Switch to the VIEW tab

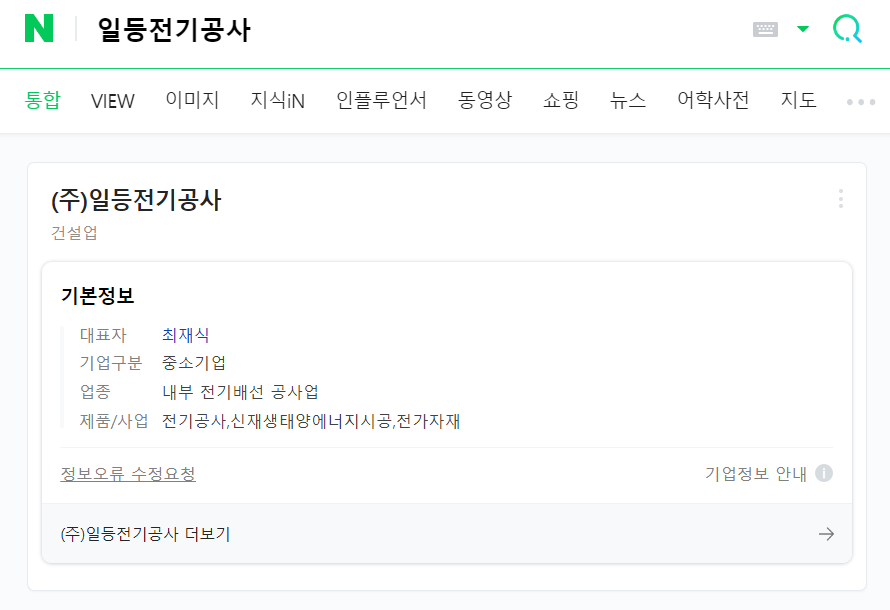(112, 101)
